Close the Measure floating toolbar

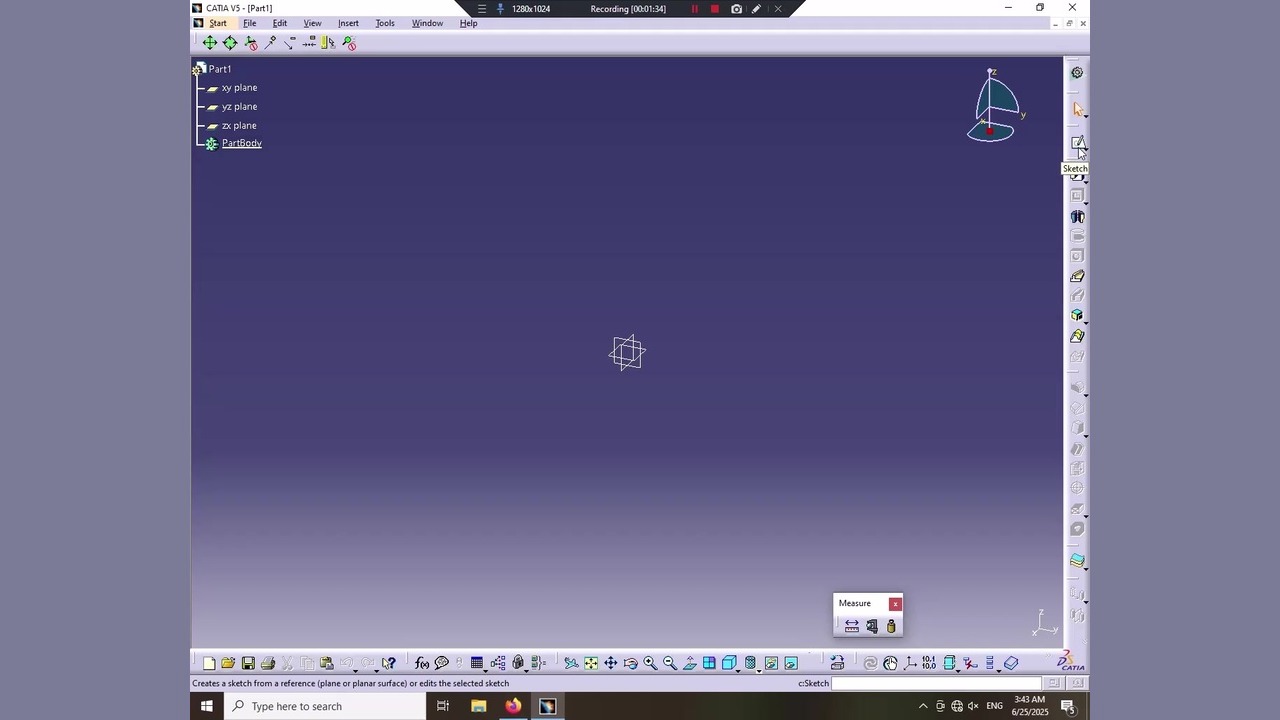point(895,603)
